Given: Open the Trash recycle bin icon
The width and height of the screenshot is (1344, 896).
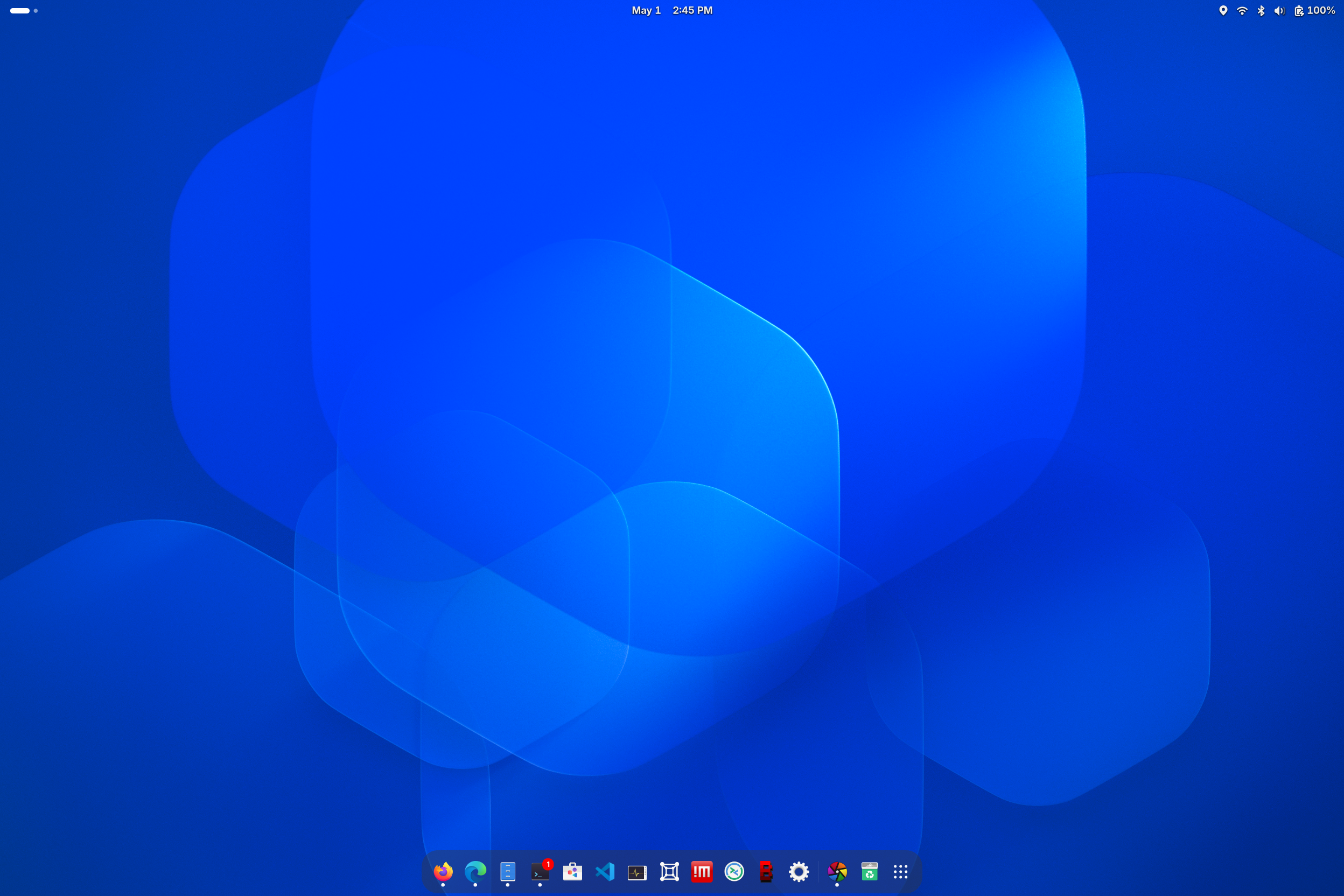Looking at the screenshot, I should (x=869, y=871).
